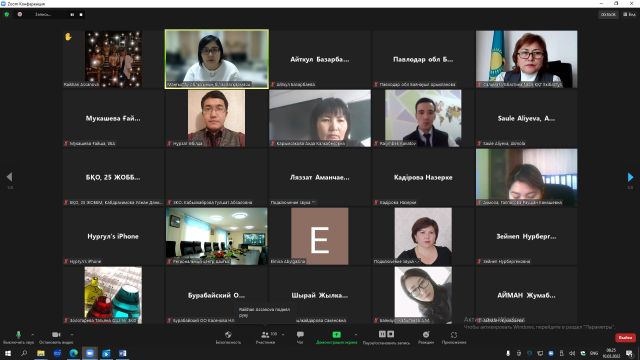Select the Бурабайский О... tile

[217, 295]
